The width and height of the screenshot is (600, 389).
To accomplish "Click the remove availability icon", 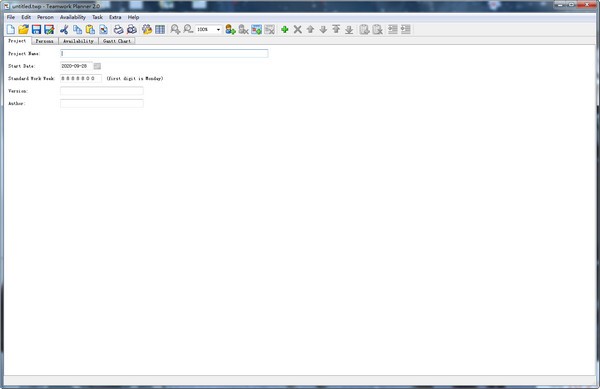I will pyautogui.click(x=269, y=29).
